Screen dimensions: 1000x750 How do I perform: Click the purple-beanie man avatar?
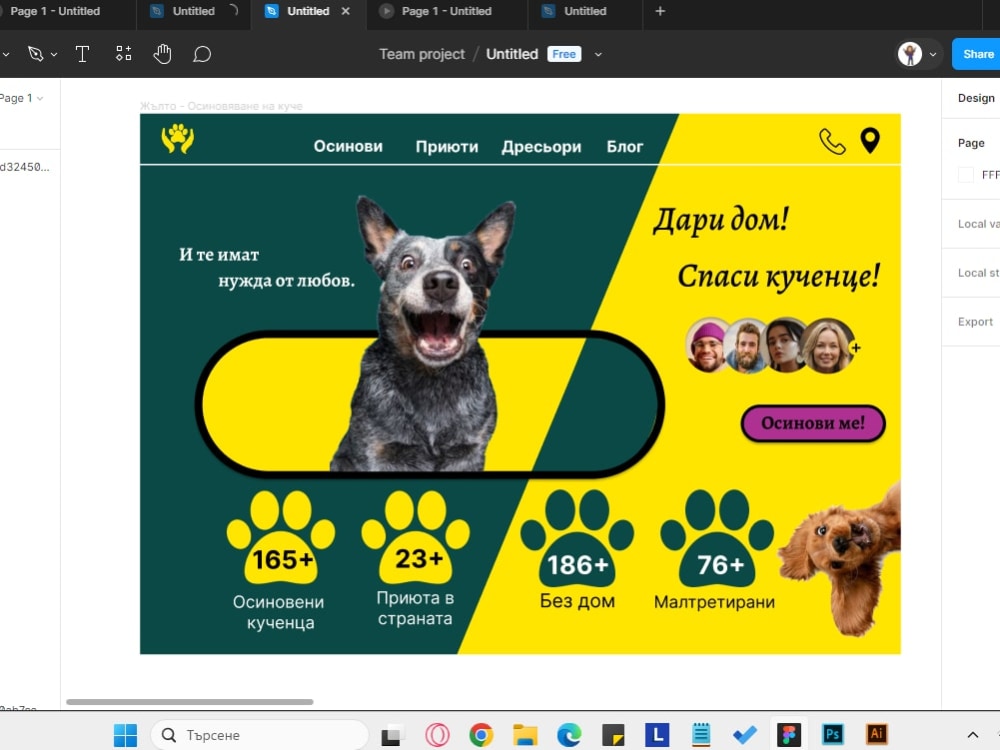(707, 346)
